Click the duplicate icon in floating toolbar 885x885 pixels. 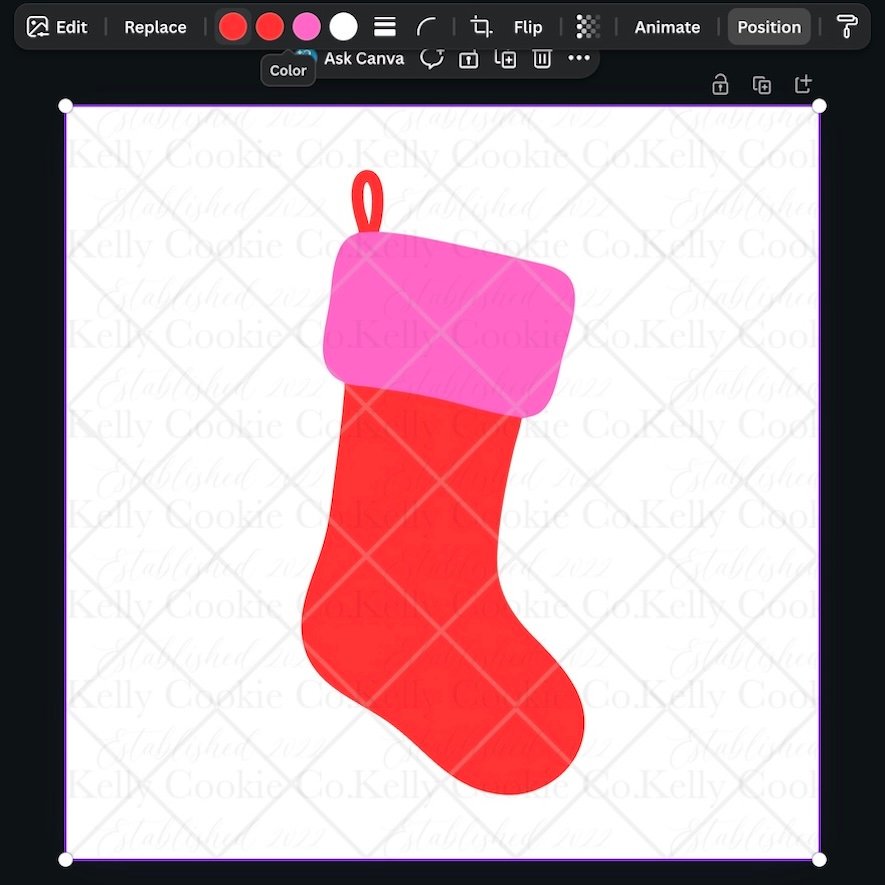point(506,59)
